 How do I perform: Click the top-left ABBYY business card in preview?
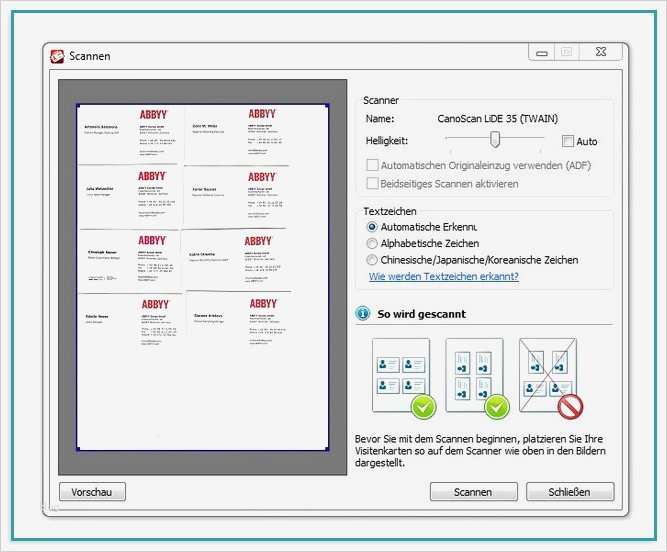point(130,135)
